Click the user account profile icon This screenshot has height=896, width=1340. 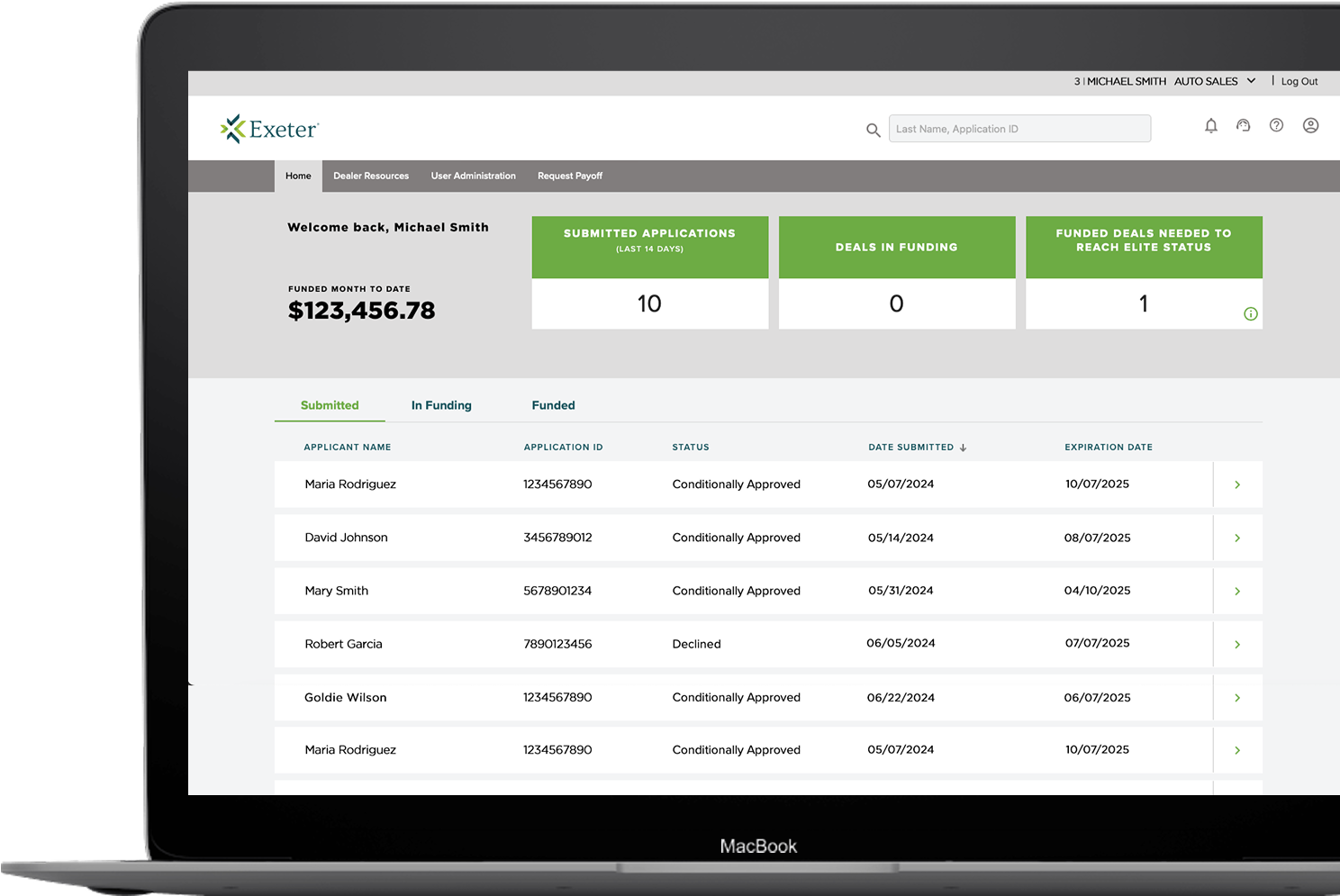[x=1310, y=126]
